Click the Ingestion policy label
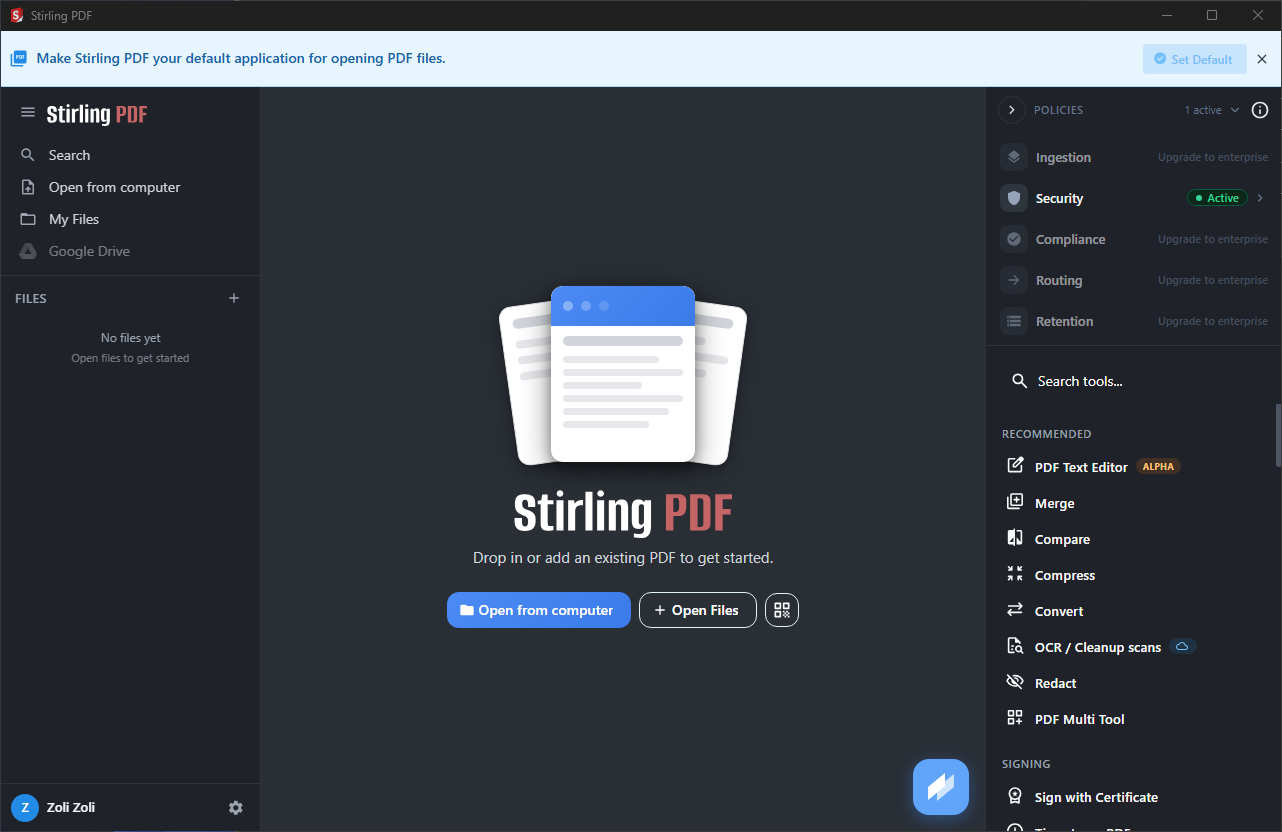Image resolution: width=1282 pixels, height=832 pixels. point(1063,157)
